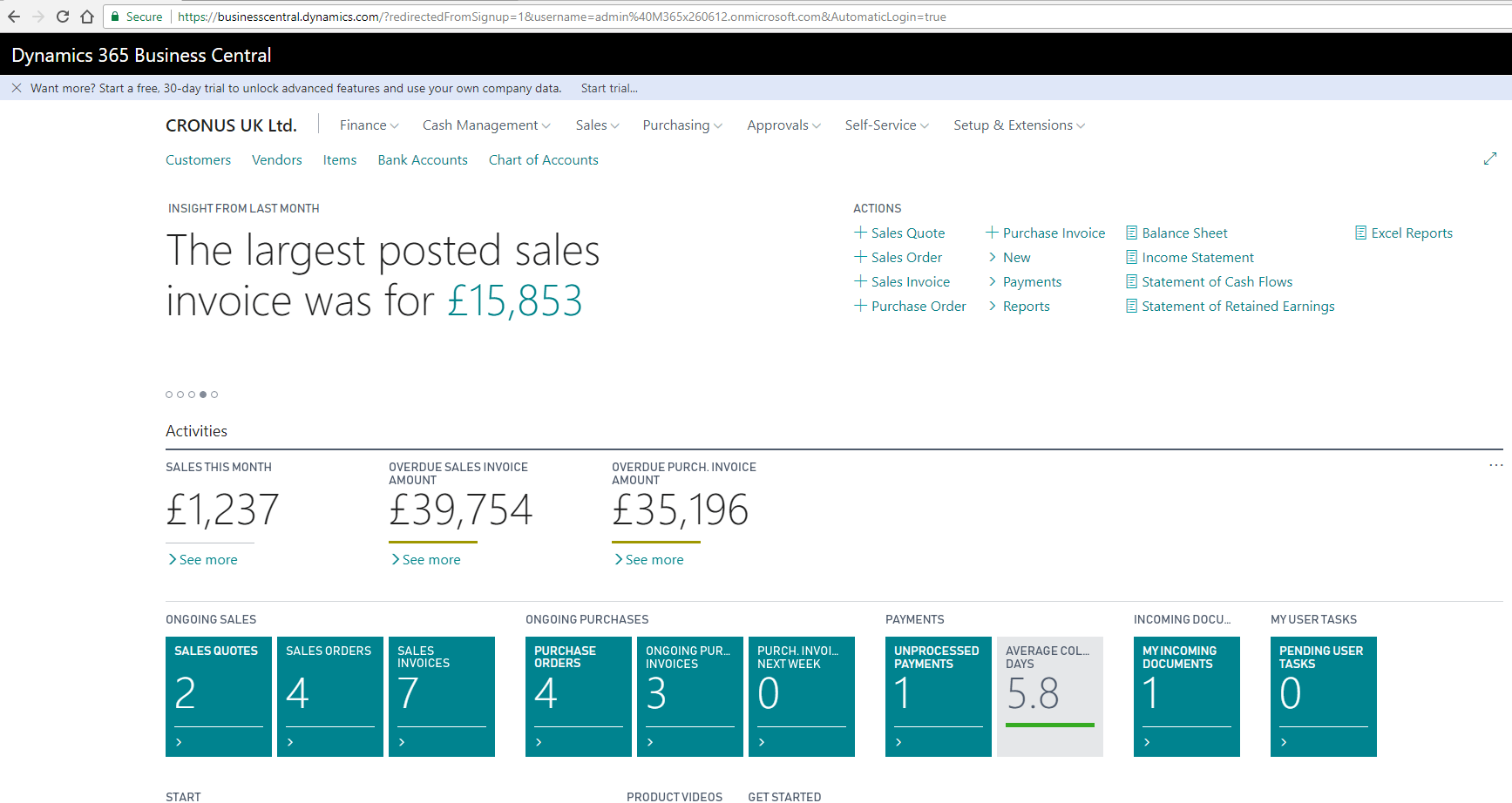Create a new Sales Quote using its plus icon

pyautogui.click(x=859, y=233)
